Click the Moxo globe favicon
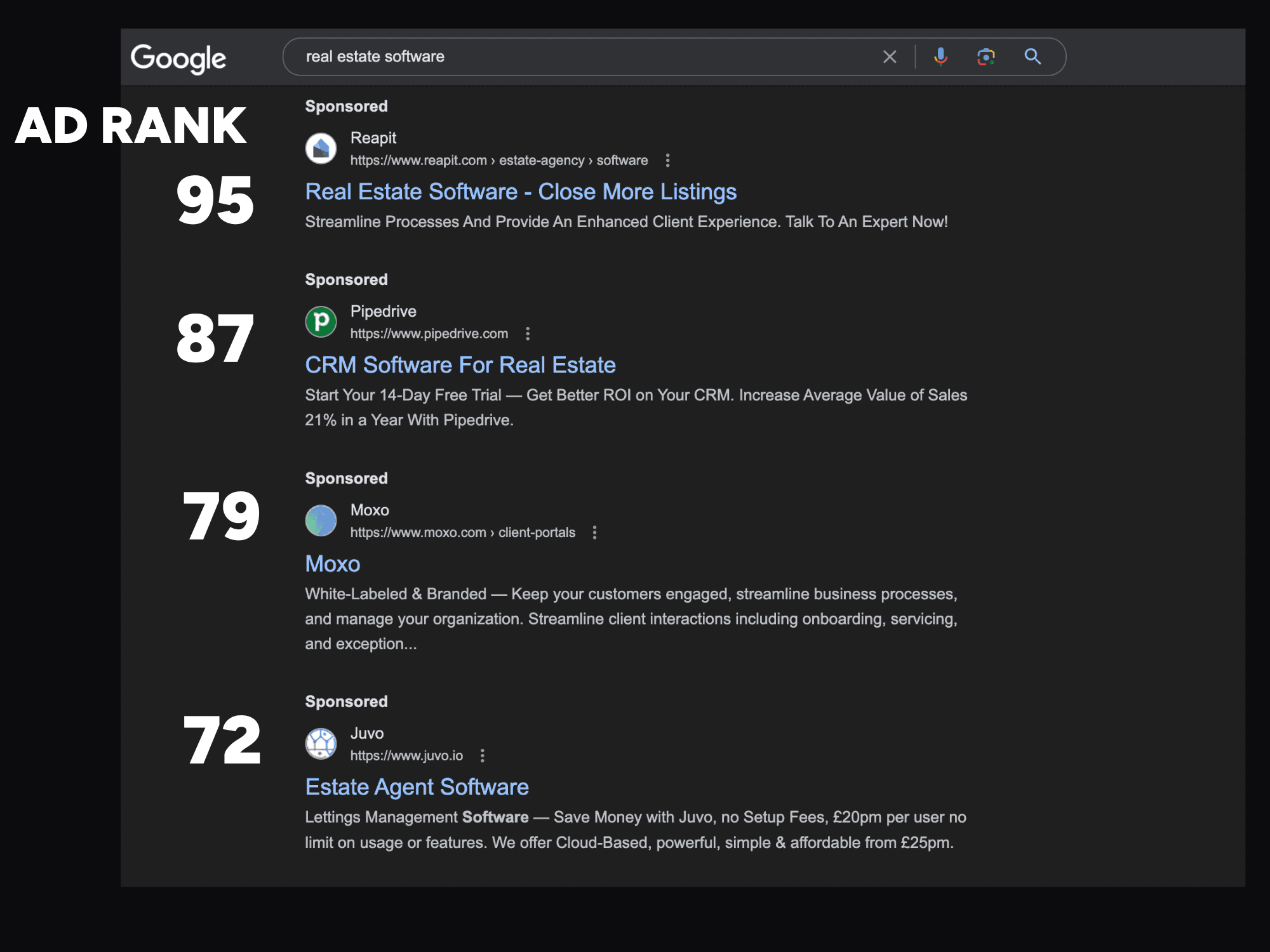Image resolution: width=1270 pixels, height=952 pixels. 321,520
